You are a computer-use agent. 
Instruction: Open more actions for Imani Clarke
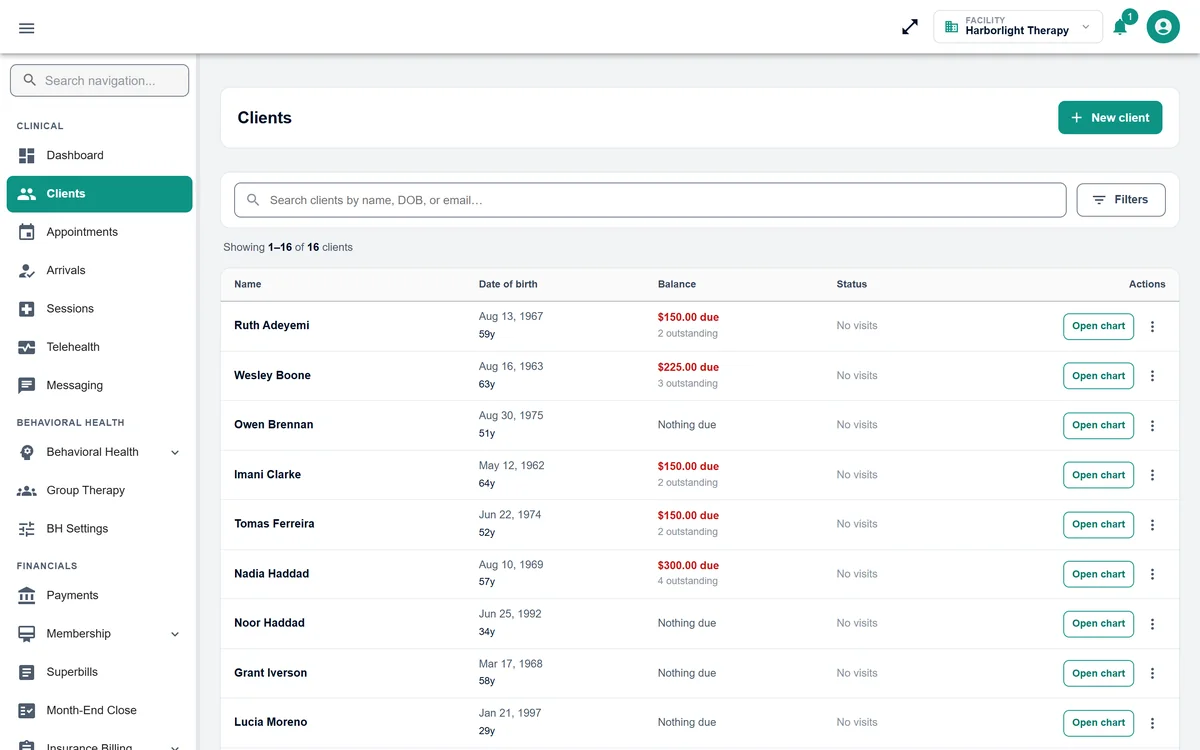pyautogui.click(x=1152, y=475)
